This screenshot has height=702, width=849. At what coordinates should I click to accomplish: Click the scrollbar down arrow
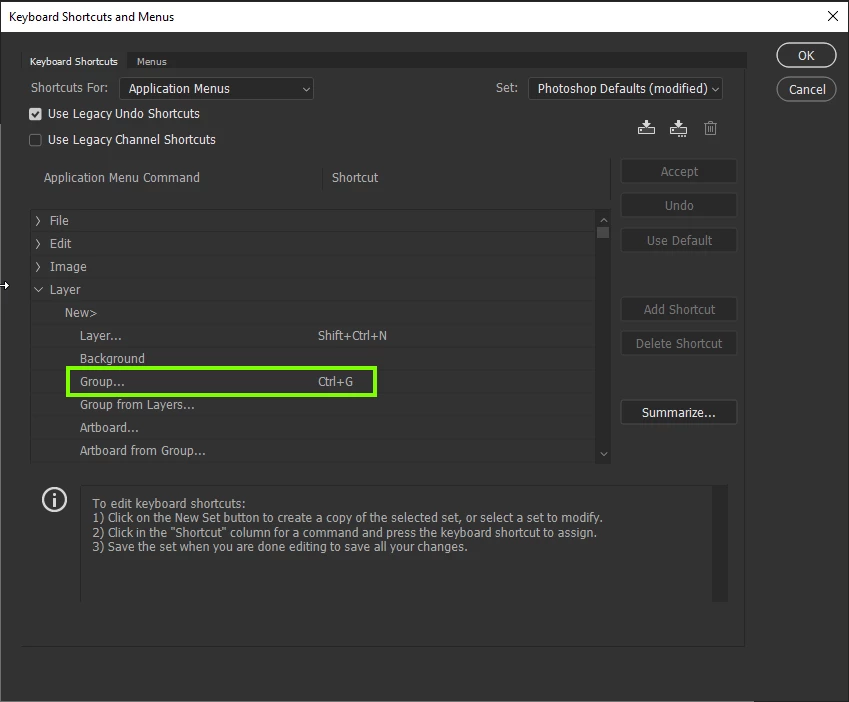(x=604, y=454)
